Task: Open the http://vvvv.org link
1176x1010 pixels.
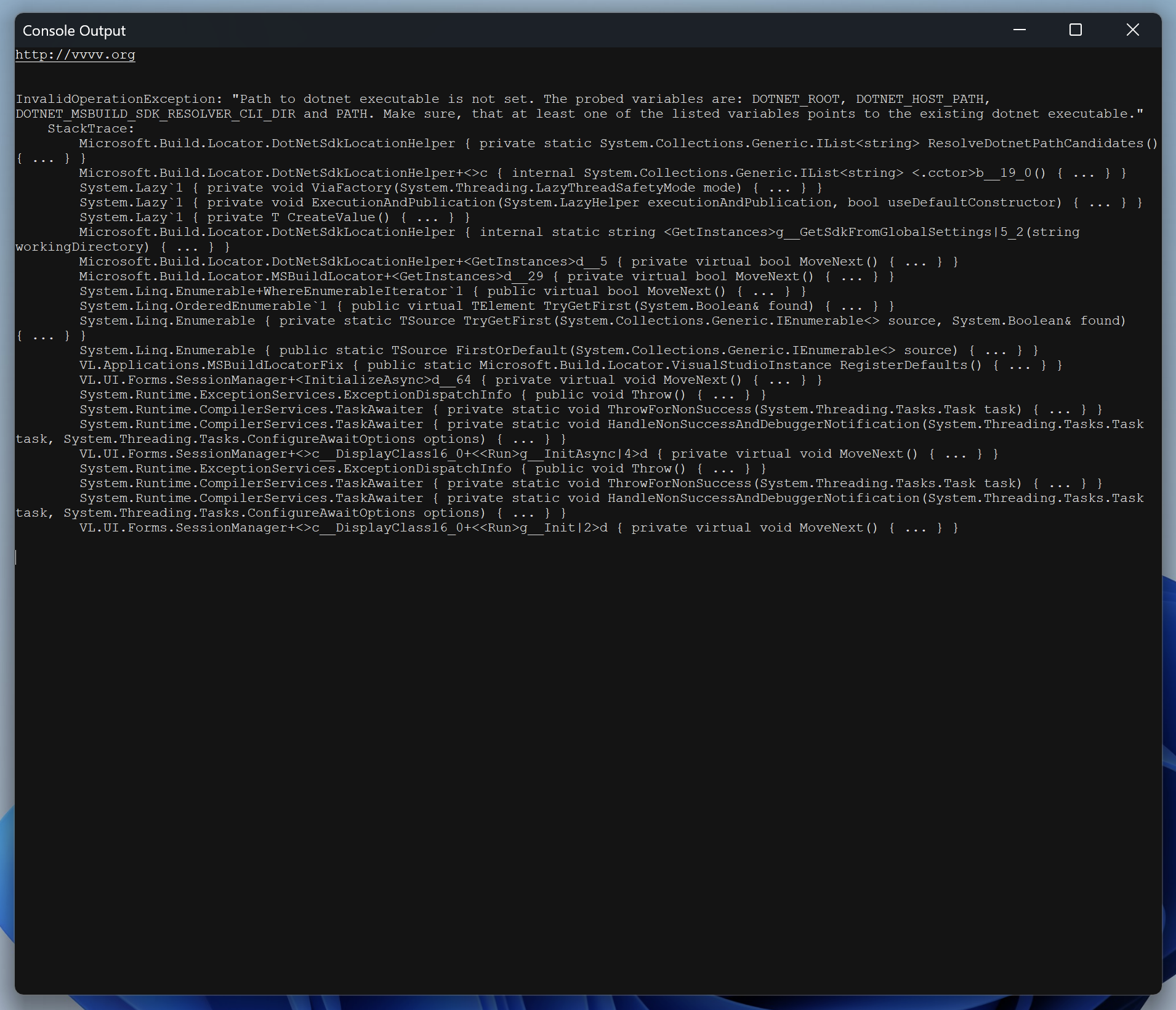Action: click(75, 55)
